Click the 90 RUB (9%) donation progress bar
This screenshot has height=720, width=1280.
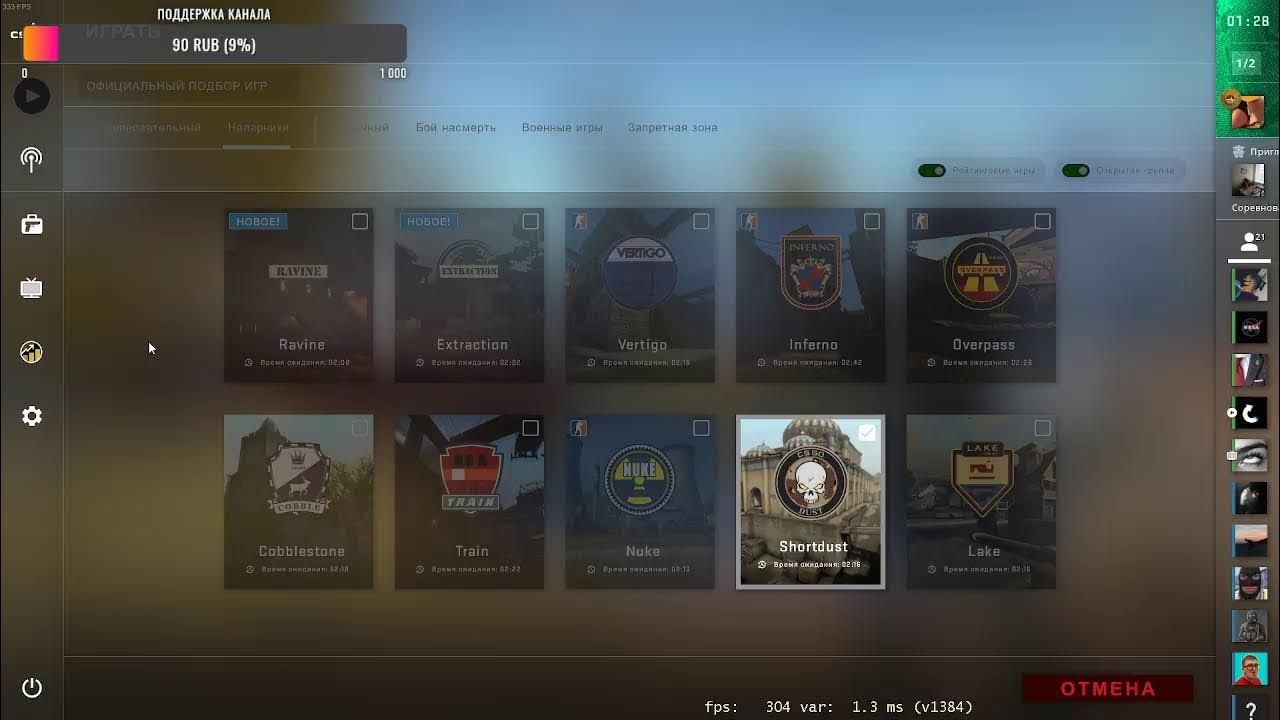[215, 45]
